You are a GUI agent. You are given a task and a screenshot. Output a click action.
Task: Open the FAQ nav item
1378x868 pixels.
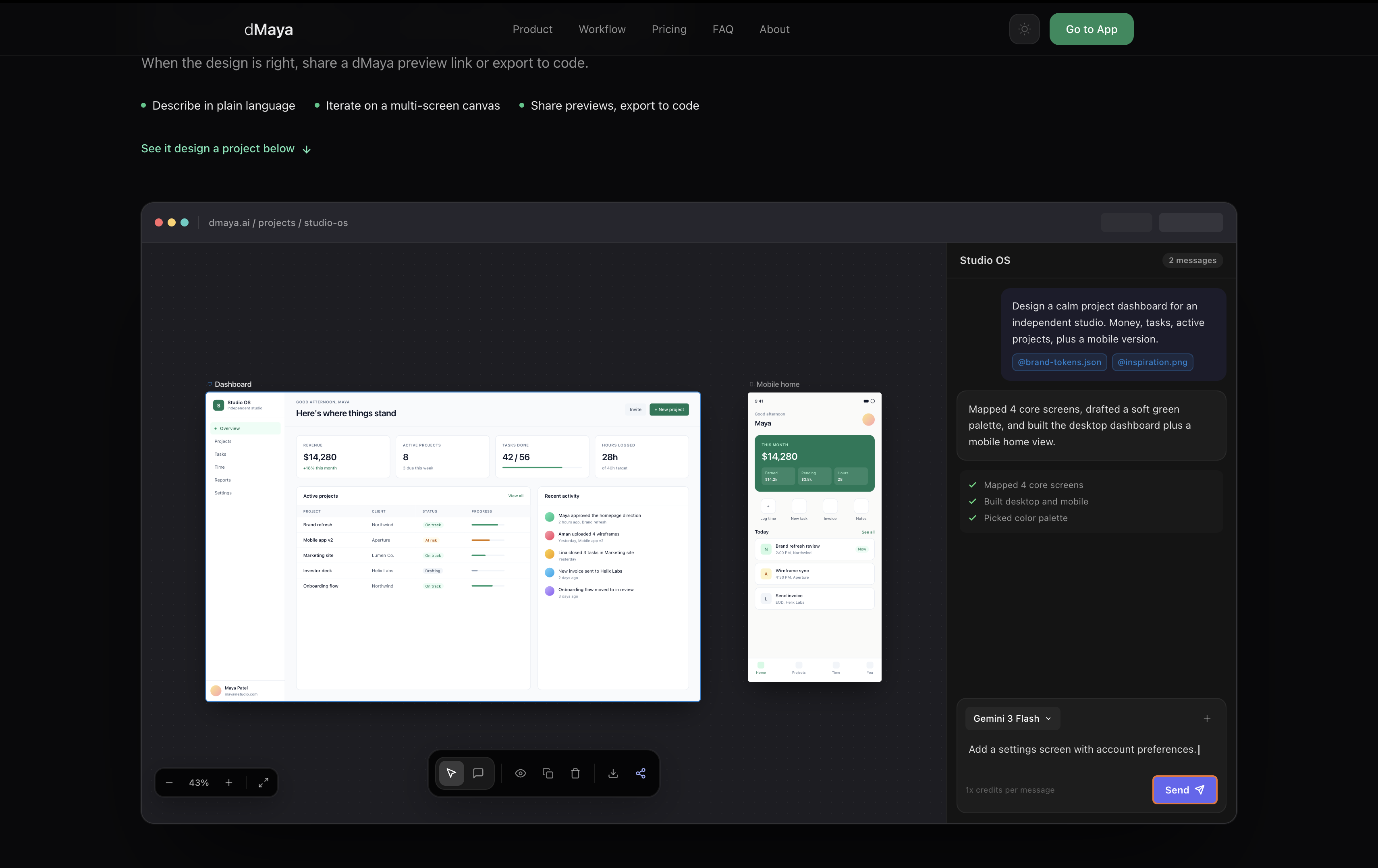(x=723, y=29)
